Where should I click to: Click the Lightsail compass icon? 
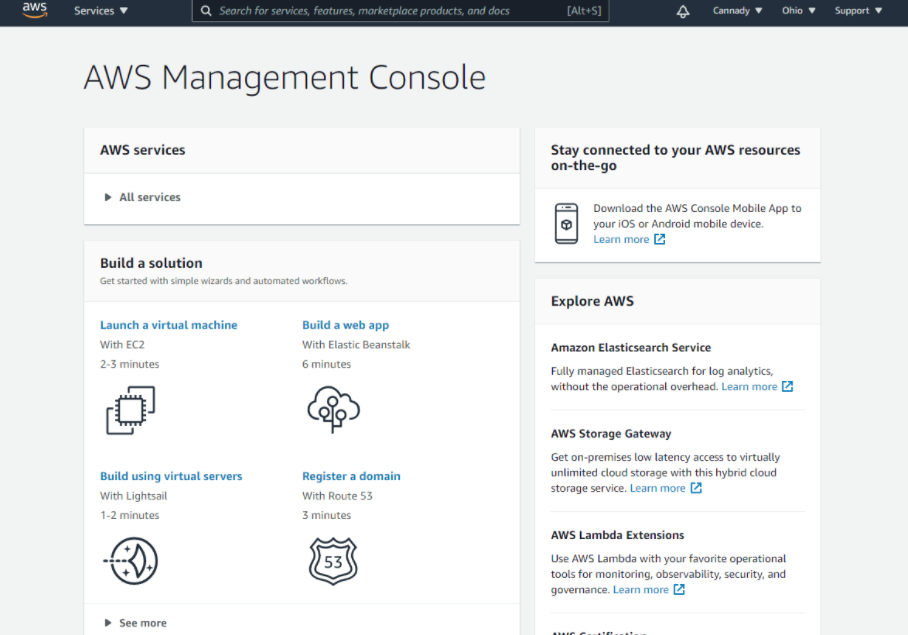(131, 561)
